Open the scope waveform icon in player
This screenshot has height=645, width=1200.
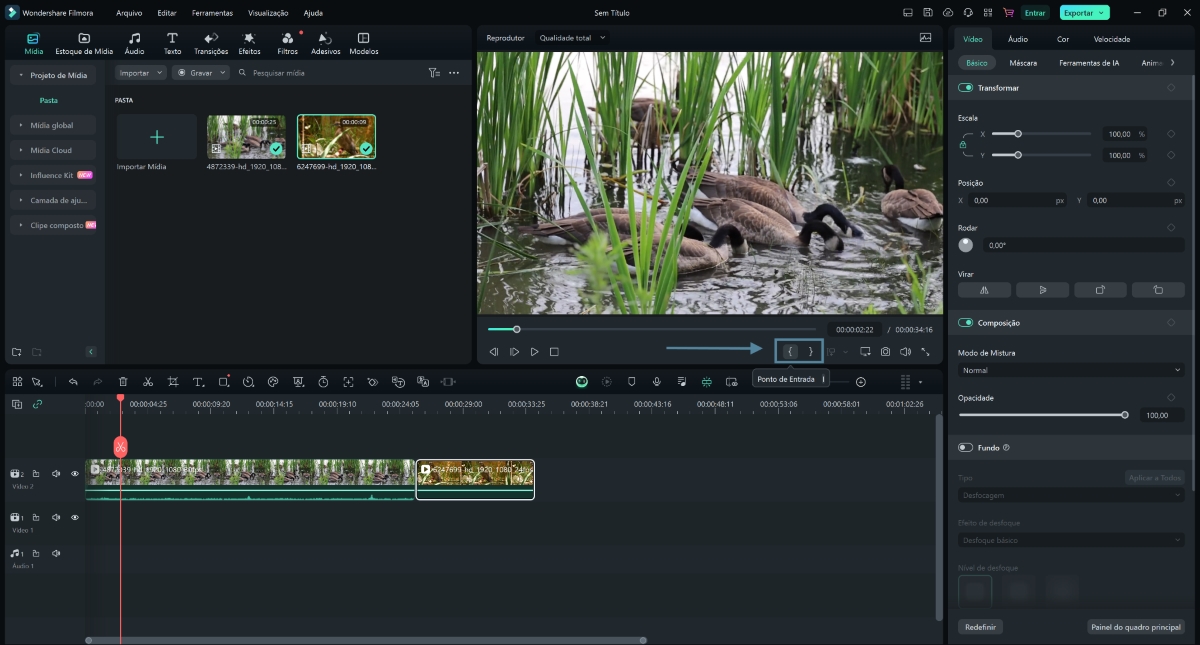pos(925,38)
